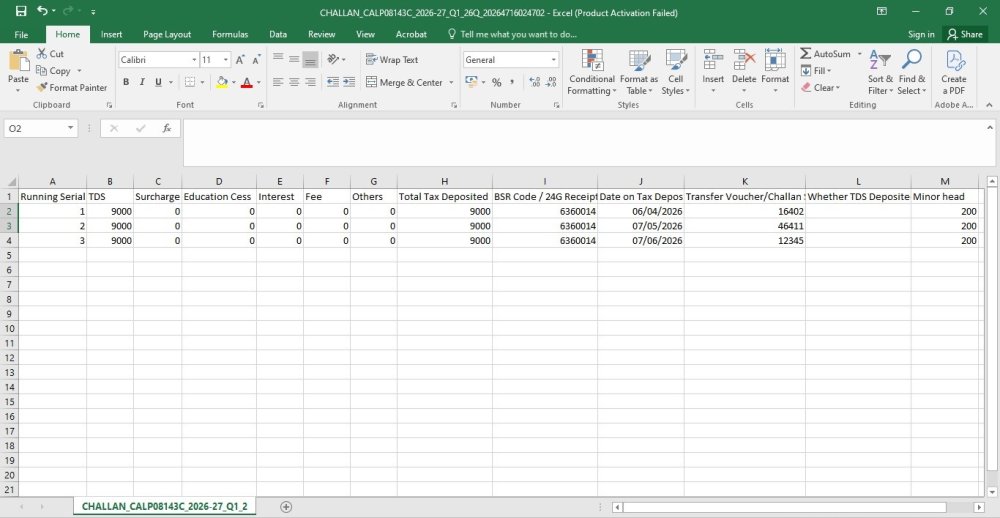Switch to Formulas tab
Image resolution: width=1000 pixels, height=518 pixels.
tap(230, 34)
